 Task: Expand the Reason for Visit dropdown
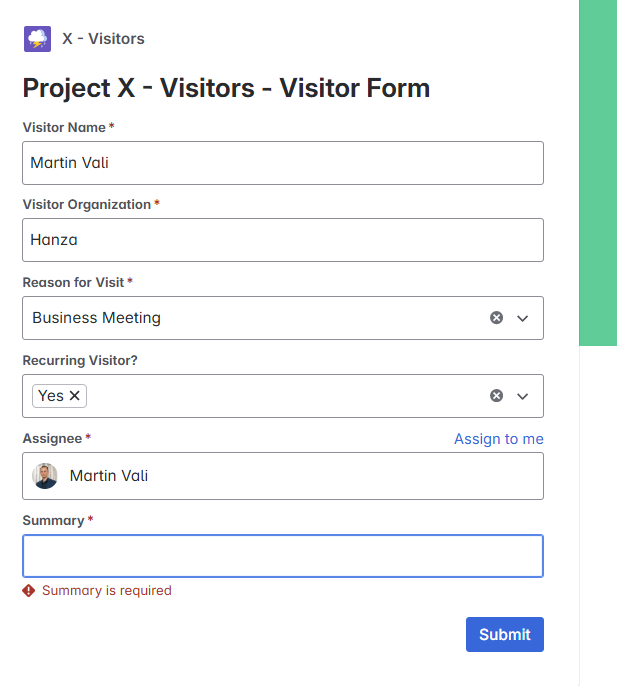point(522,318)
